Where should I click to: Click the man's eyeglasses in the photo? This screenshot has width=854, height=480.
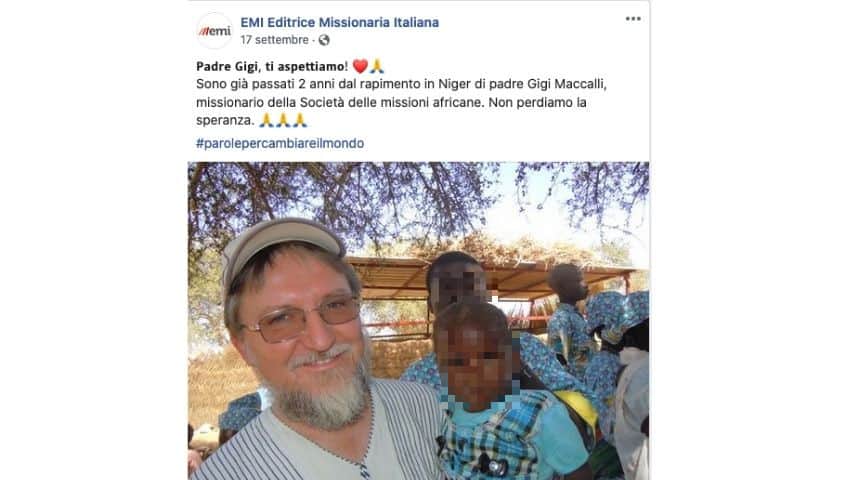pyautogui.click(x=301, y=318)
